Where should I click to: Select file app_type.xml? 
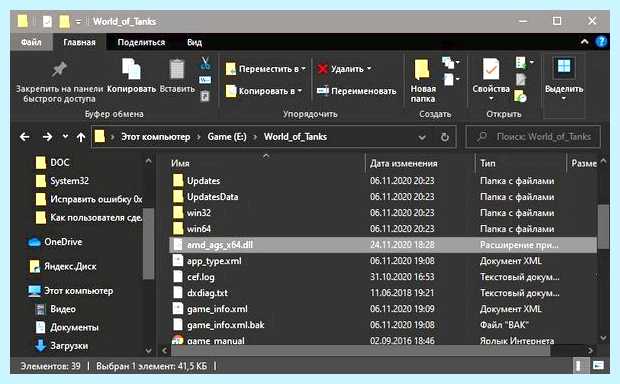pos(214,261)
